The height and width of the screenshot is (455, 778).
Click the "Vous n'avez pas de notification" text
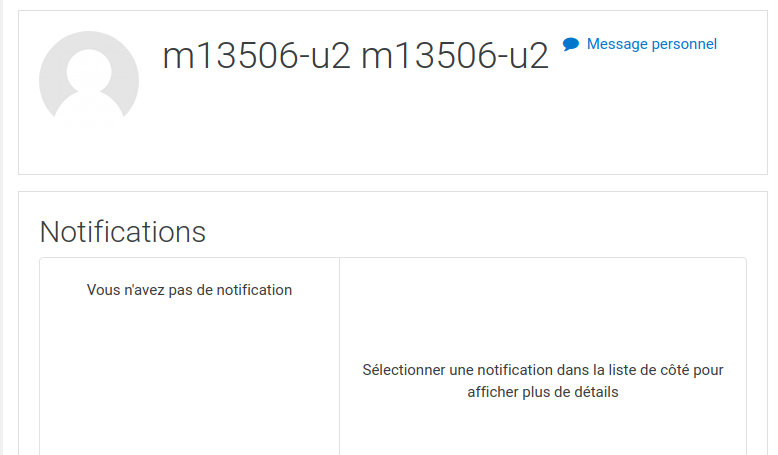(189, 290)
